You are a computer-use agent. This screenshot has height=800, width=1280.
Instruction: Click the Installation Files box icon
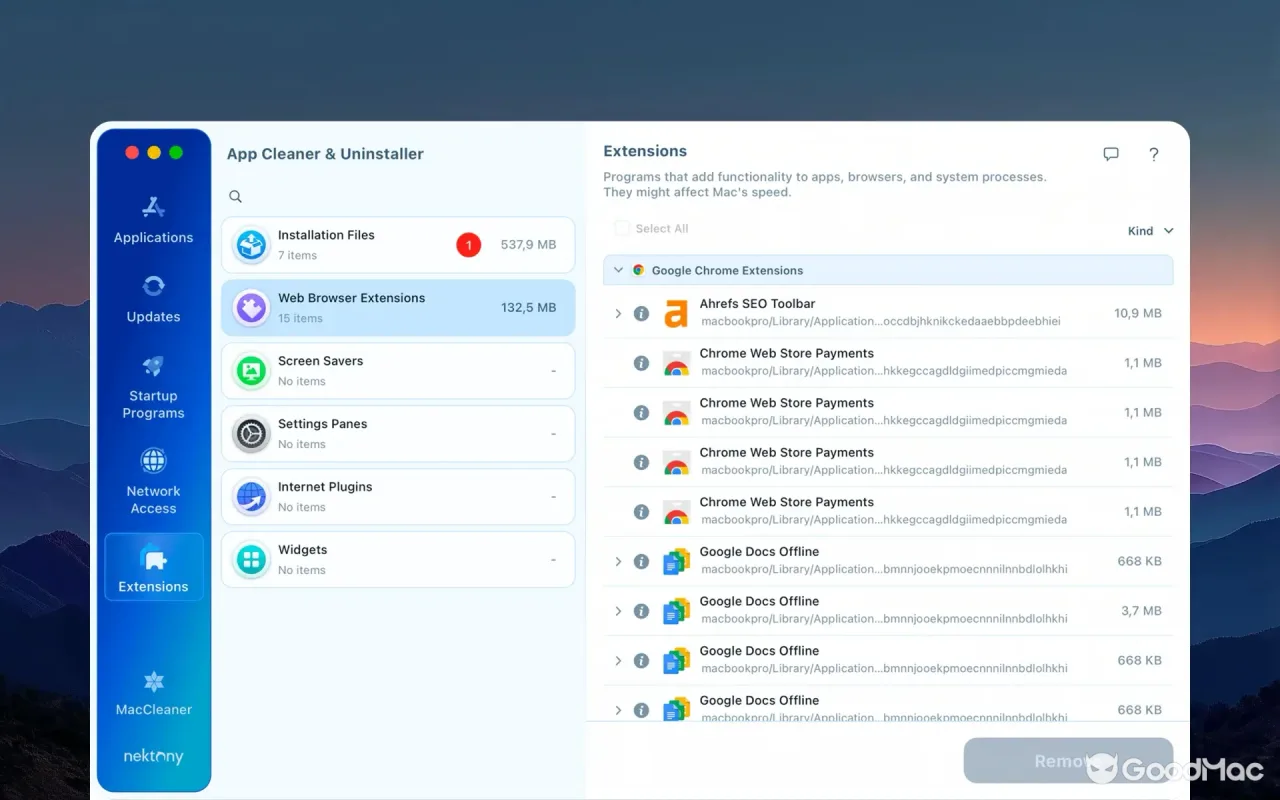click(251, 245)
